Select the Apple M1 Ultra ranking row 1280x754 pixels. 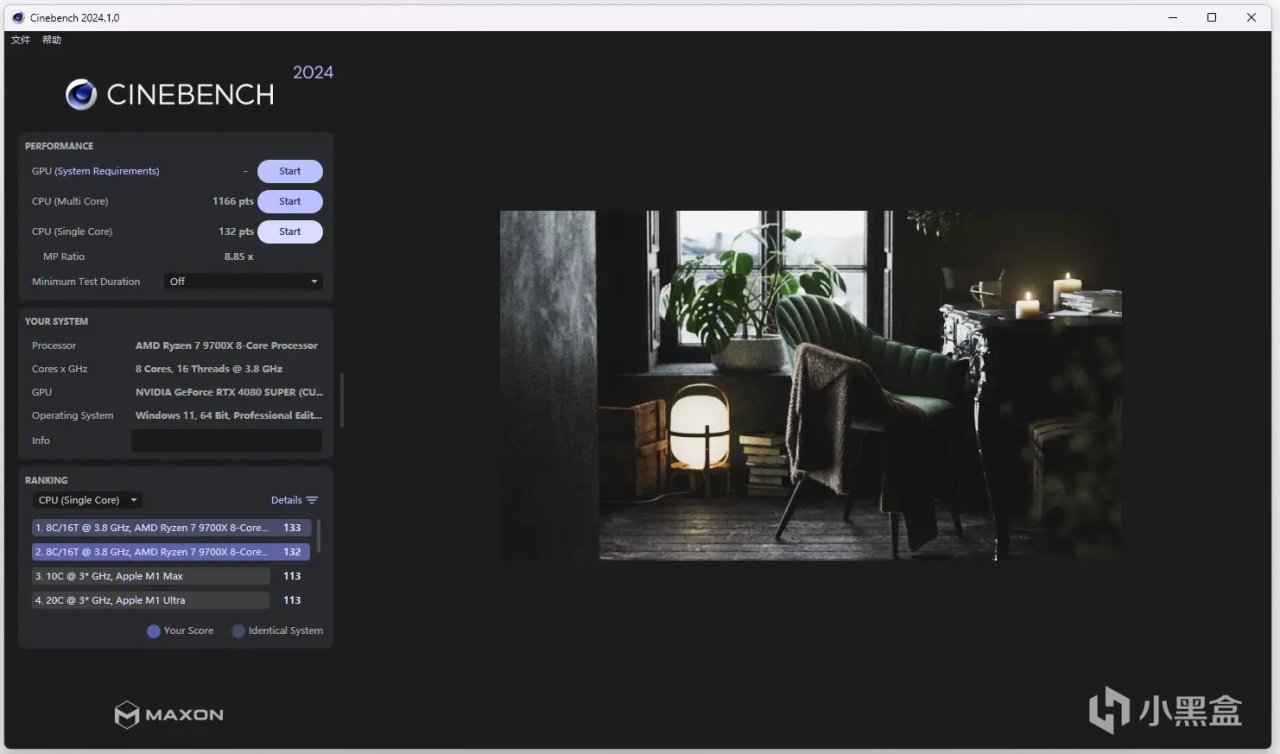pos(171,600)
